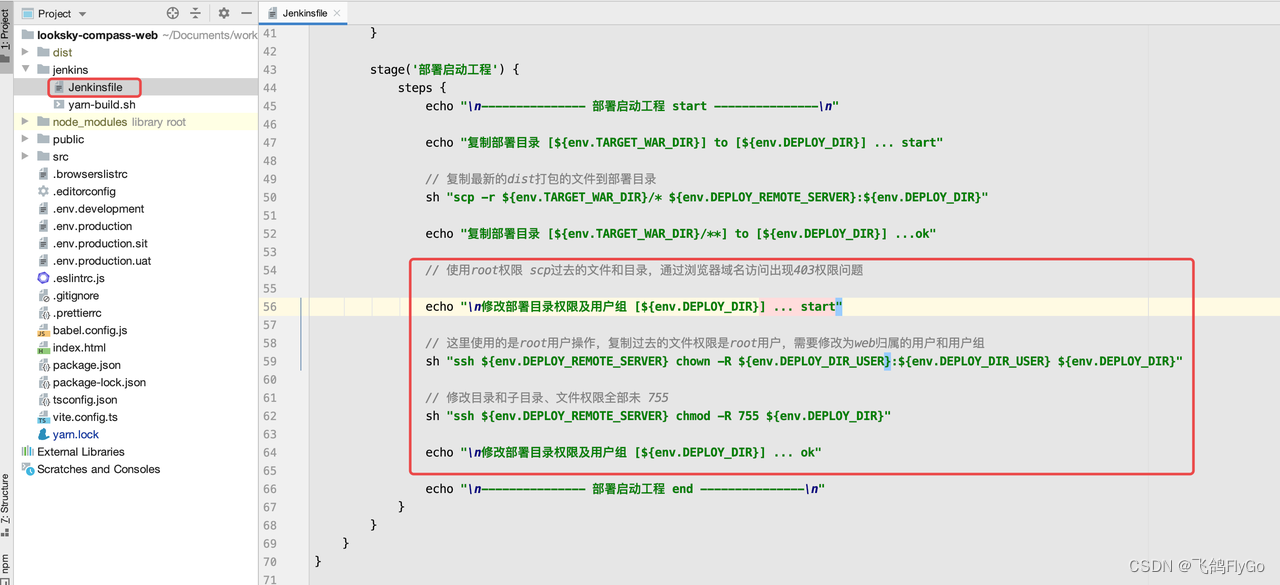This screenshot has height=585, width=1280.
Task: Click the .editorconfig gear file icon
Action: click(43, 191)
